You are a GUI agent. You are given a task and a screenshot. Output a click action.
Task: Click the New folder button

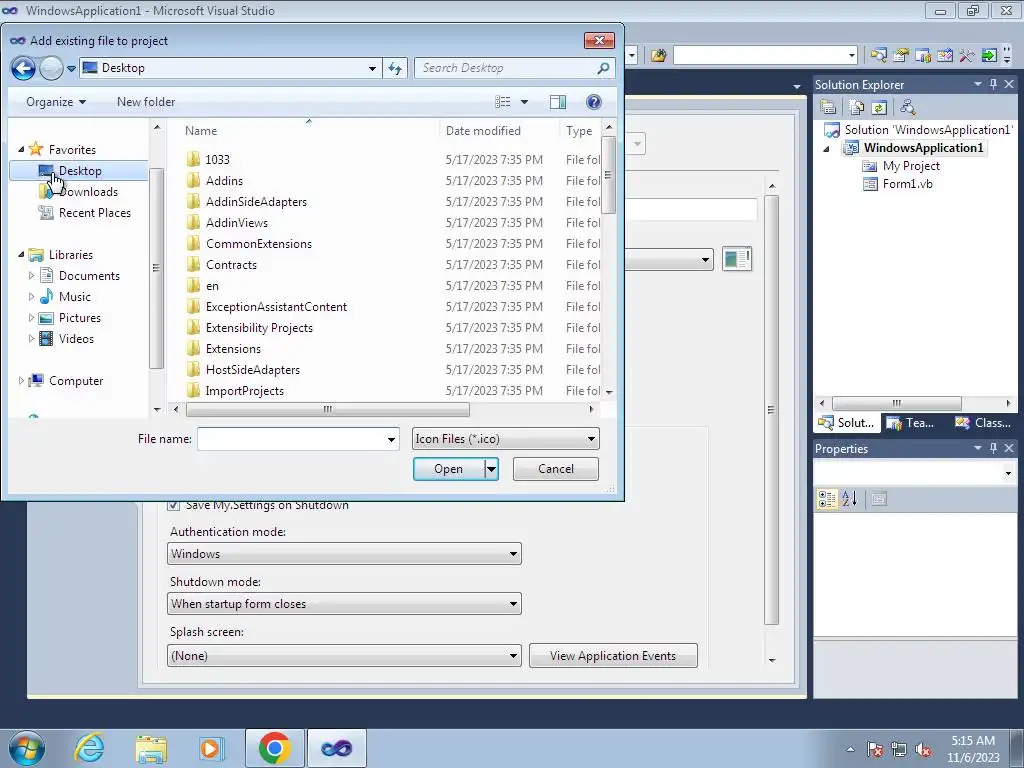[146, 102]
